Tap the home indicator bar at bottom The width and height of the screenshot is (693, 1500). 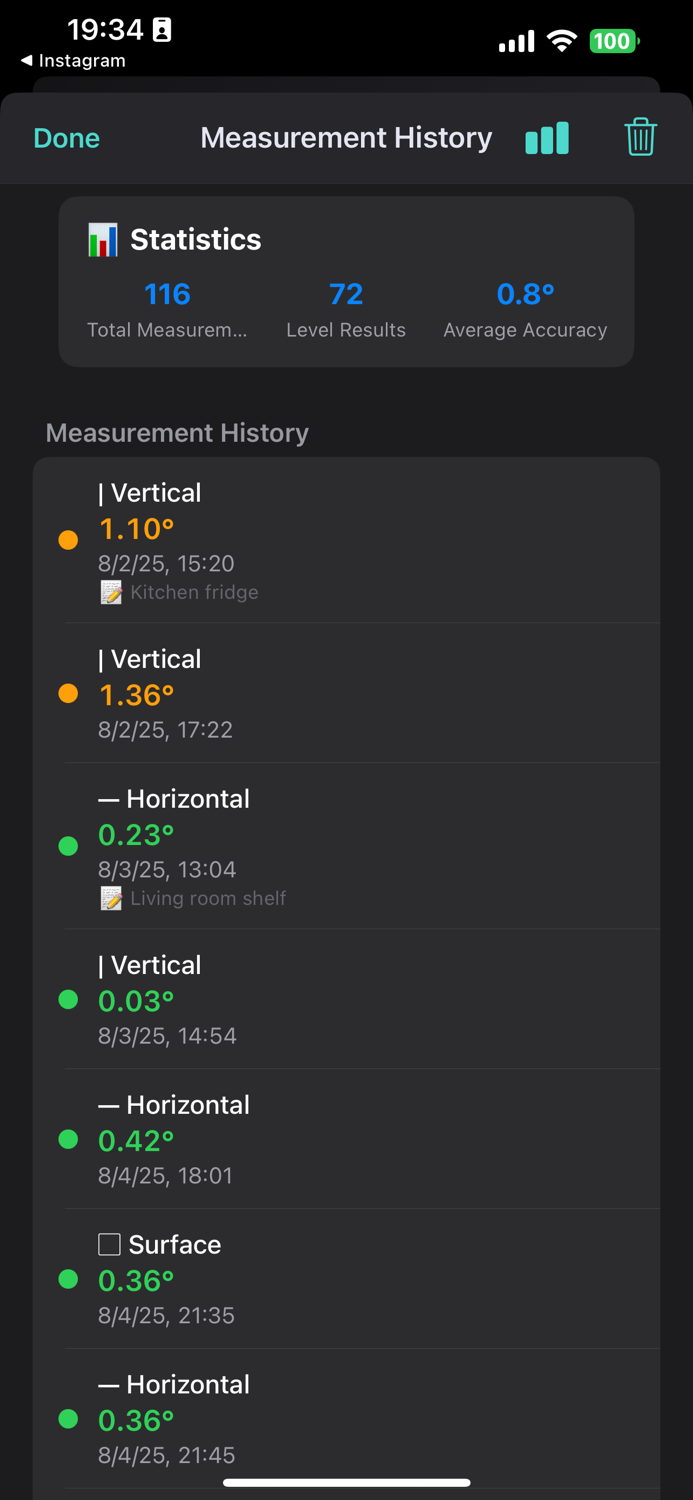tap(346, 1483)
